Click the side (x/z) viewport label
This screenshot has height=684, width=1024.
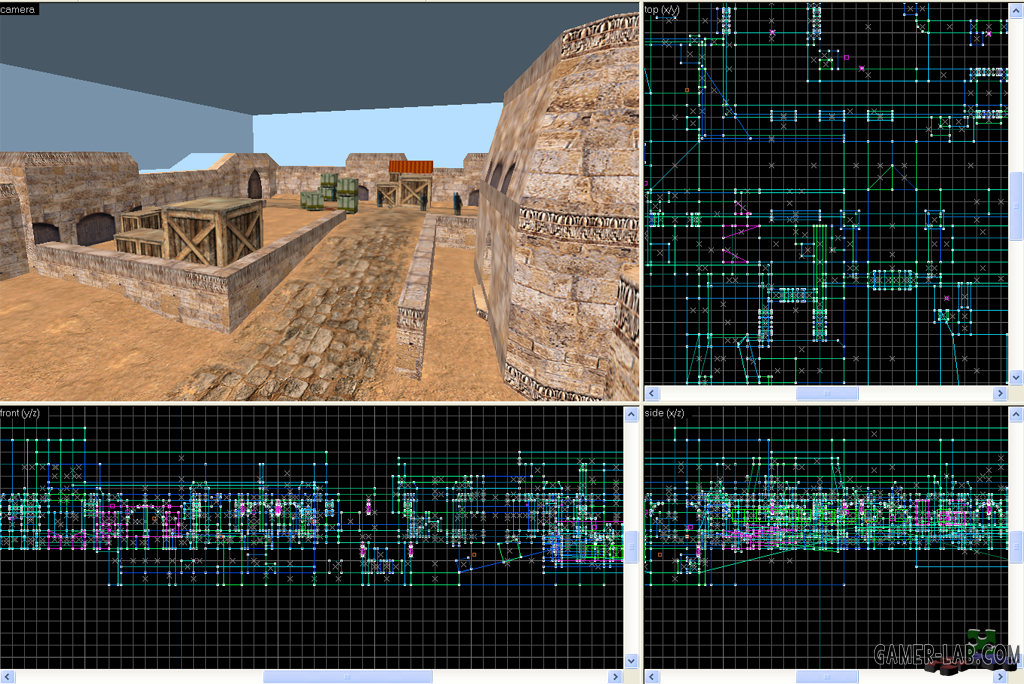pyautogui.click(x=664, y=413)
